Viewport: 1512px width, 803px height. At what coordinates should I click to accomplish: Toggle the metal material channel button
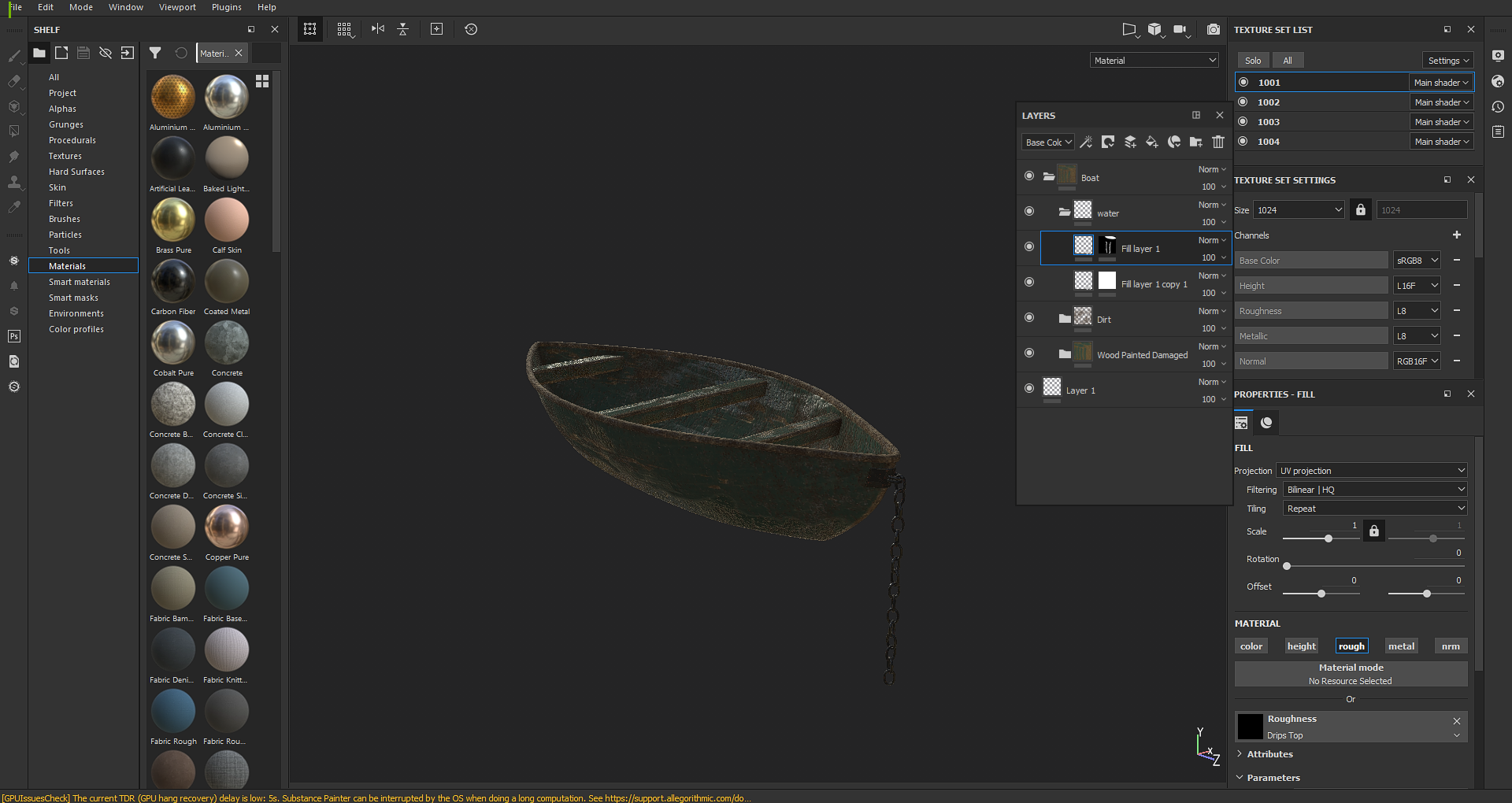coord(1401,646)
